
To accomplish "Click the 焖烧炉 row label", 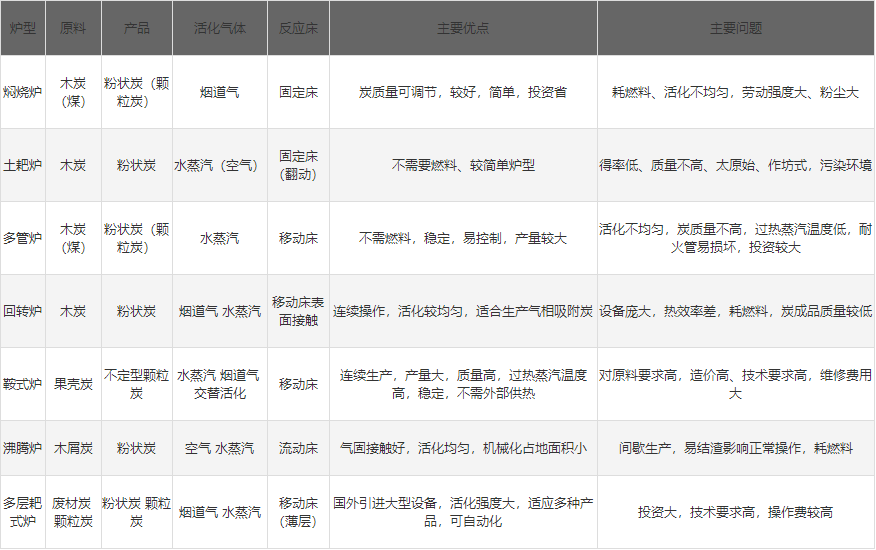I will click(22, 92).
